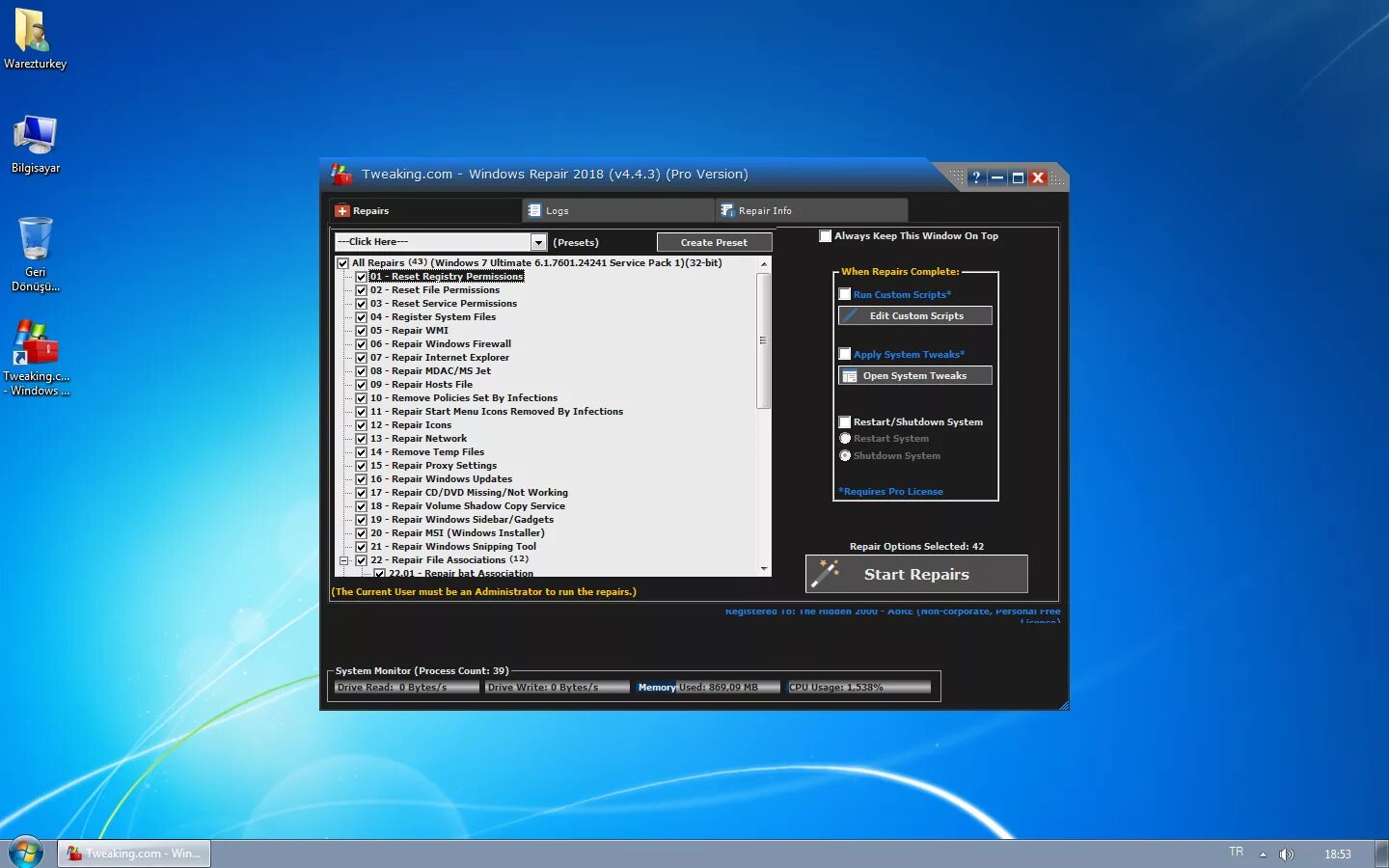The image size is (1389, 868).
Task: Select the Restart System radio button
Action: point(845,439)
